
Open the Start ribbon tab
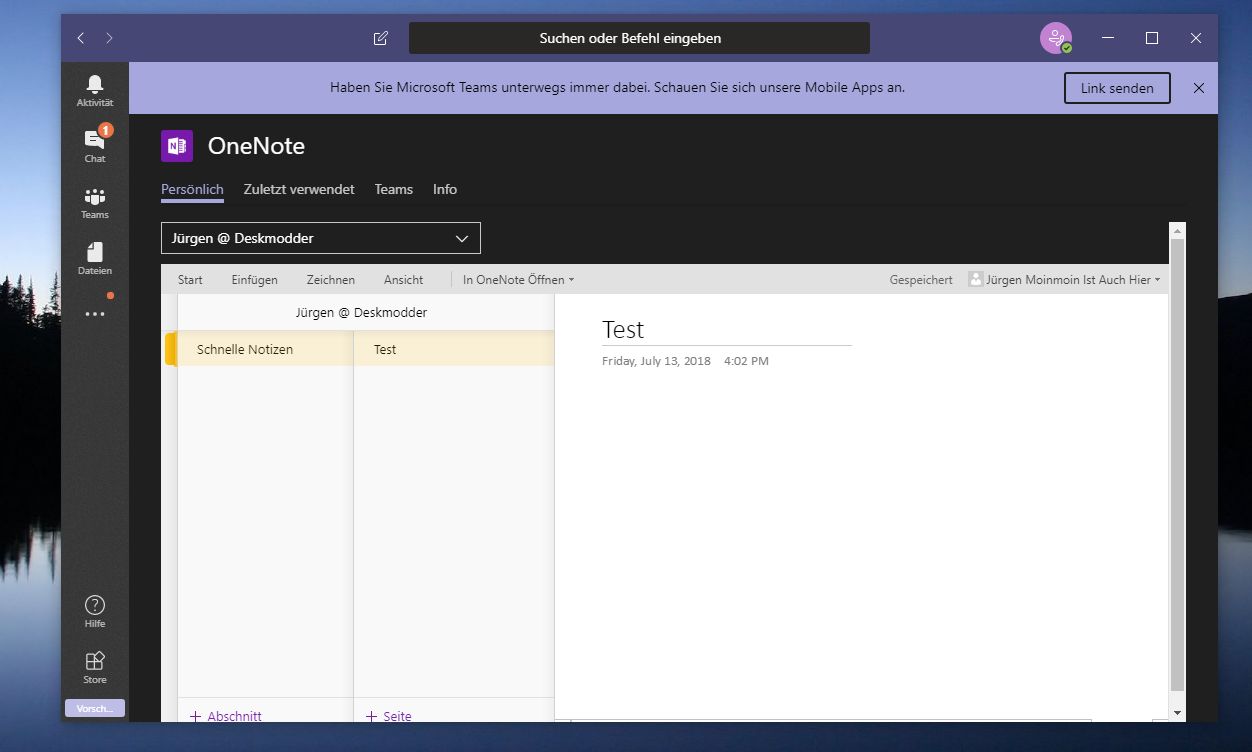coord(190,280)
